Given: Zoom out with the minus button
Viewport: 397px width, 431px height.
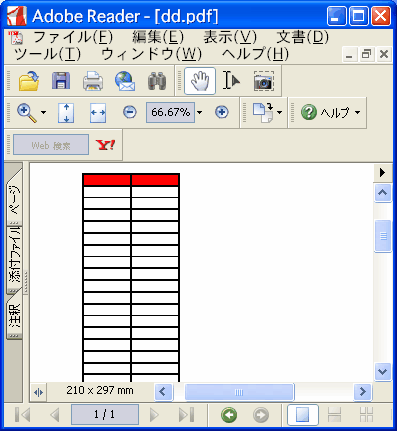Looking at the screenshot, I should [130, 112].
